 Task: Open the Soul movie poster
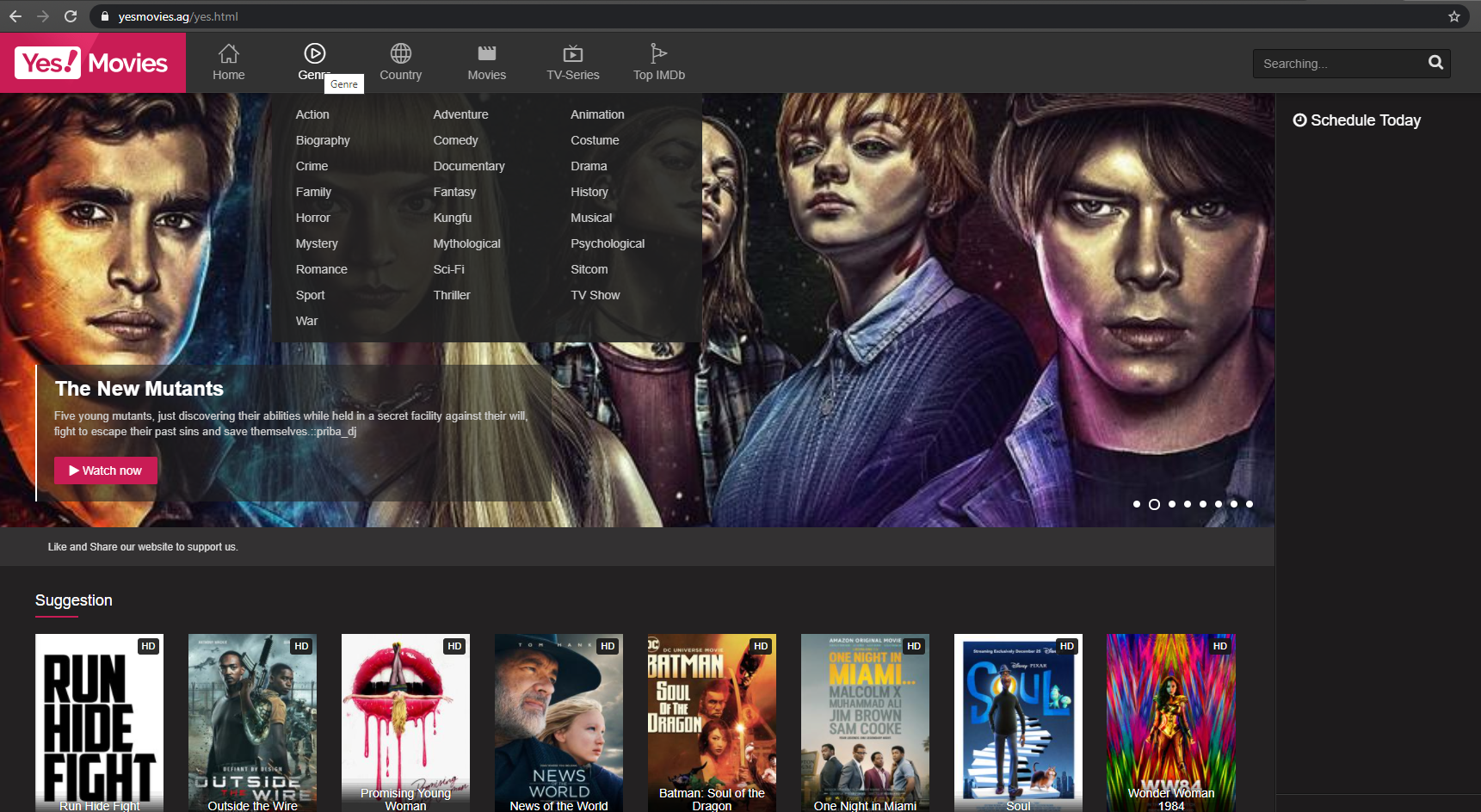point(1018,723)
